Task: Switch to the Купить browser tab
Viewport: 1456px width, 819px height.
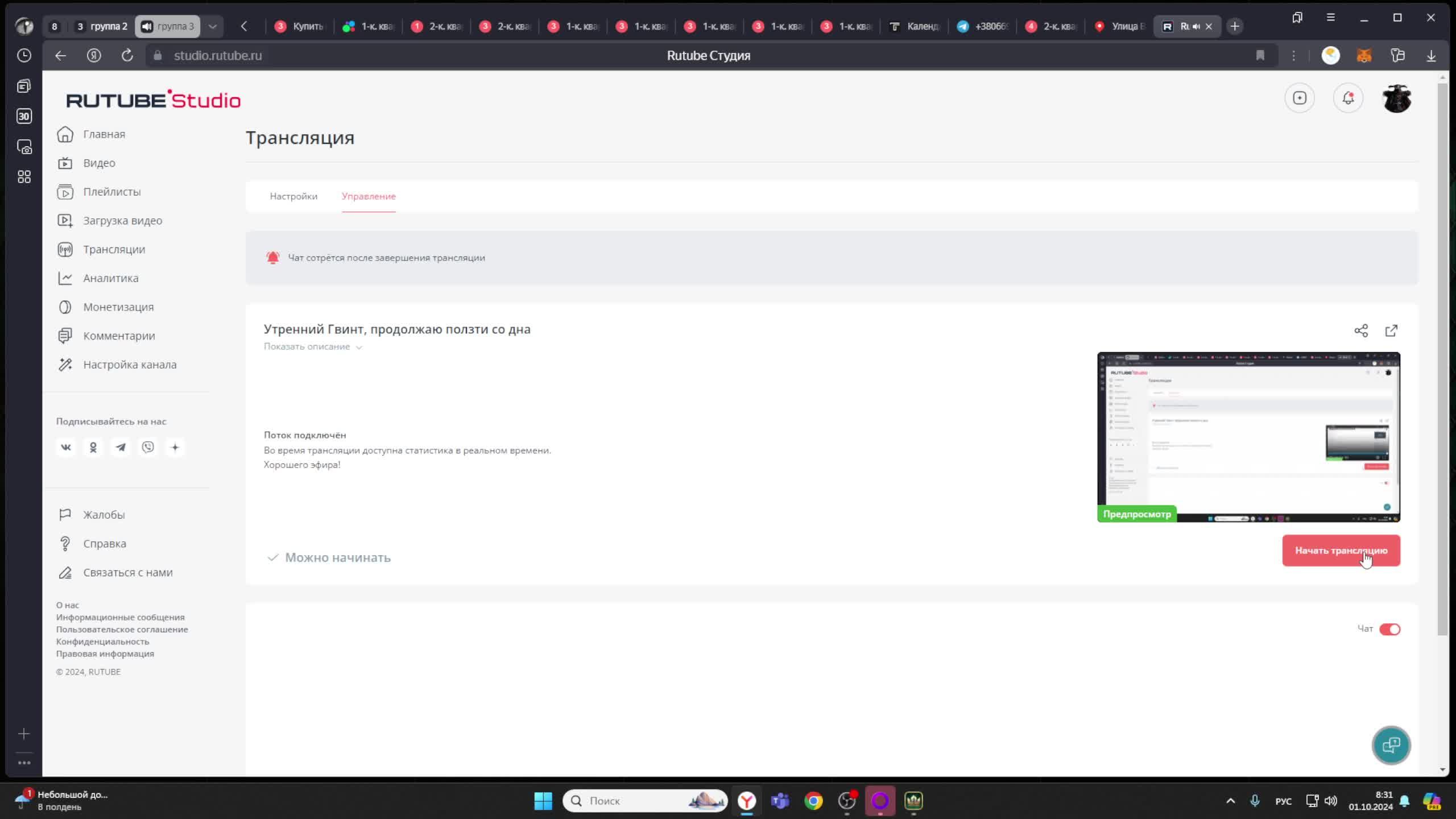Action: point(299,26)
